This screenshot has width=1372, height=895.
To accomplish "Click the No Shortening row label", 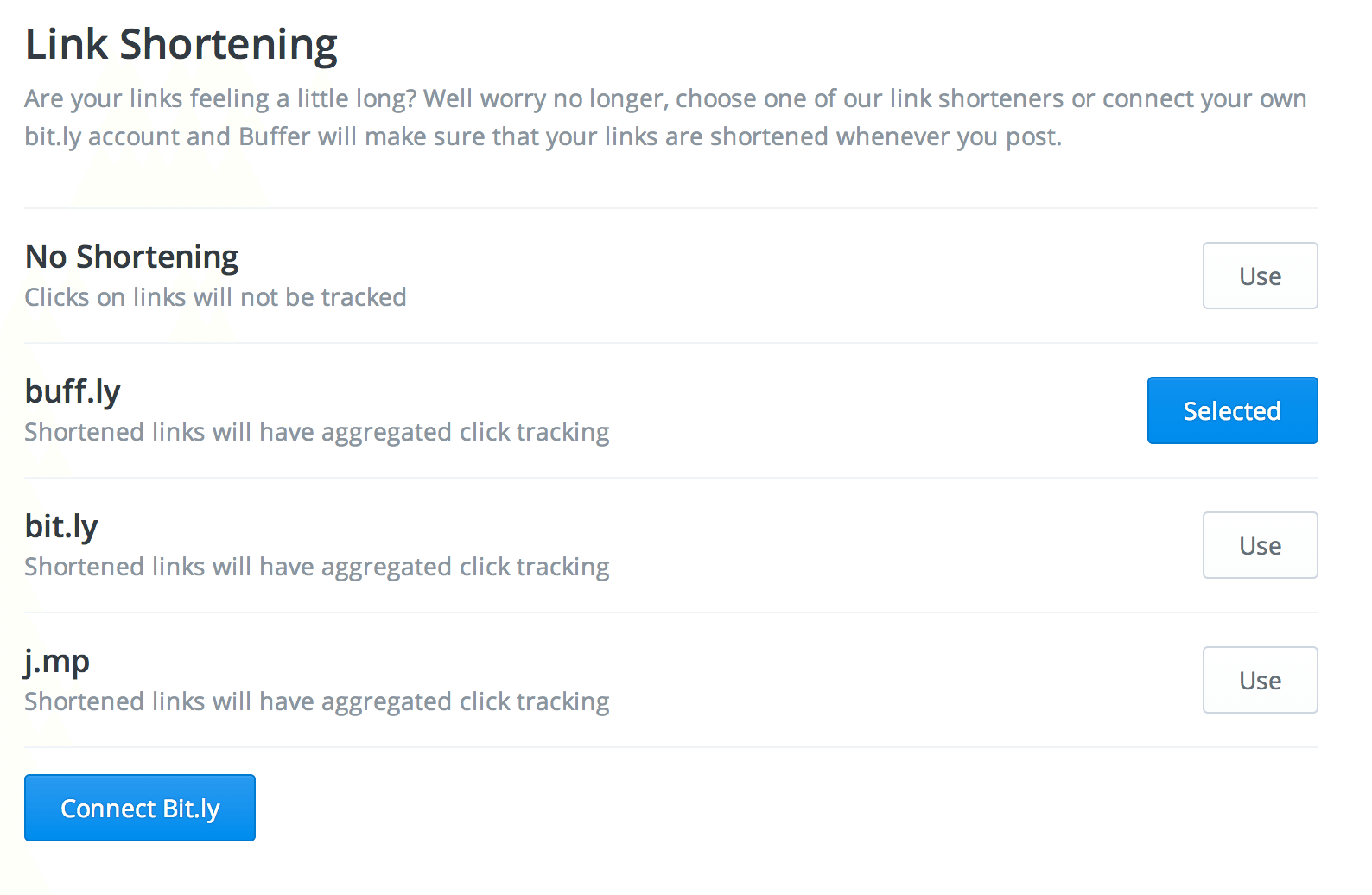I will tap(130, 256).
